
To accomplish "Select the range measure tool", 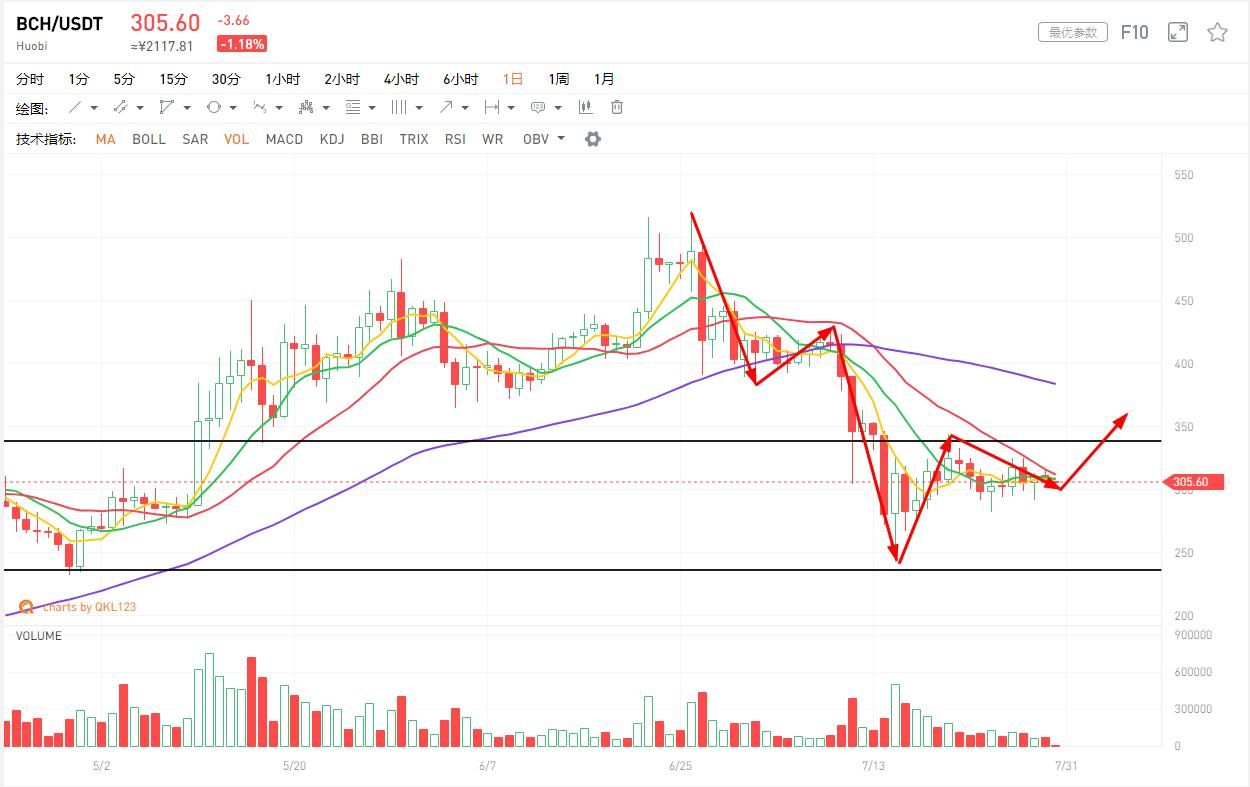I will (x=491, y=107).
